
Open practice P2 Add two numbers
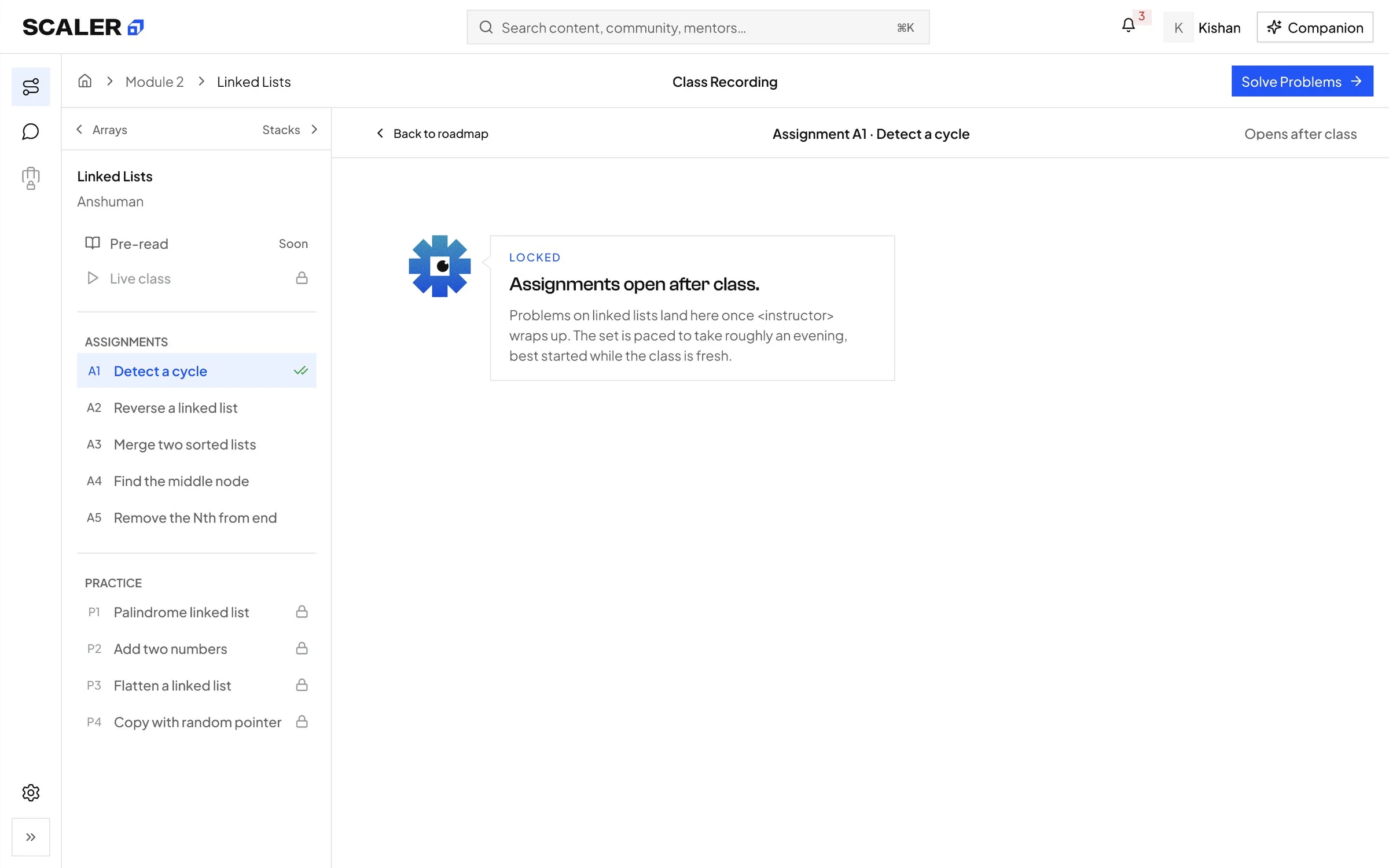pos(197,648)
